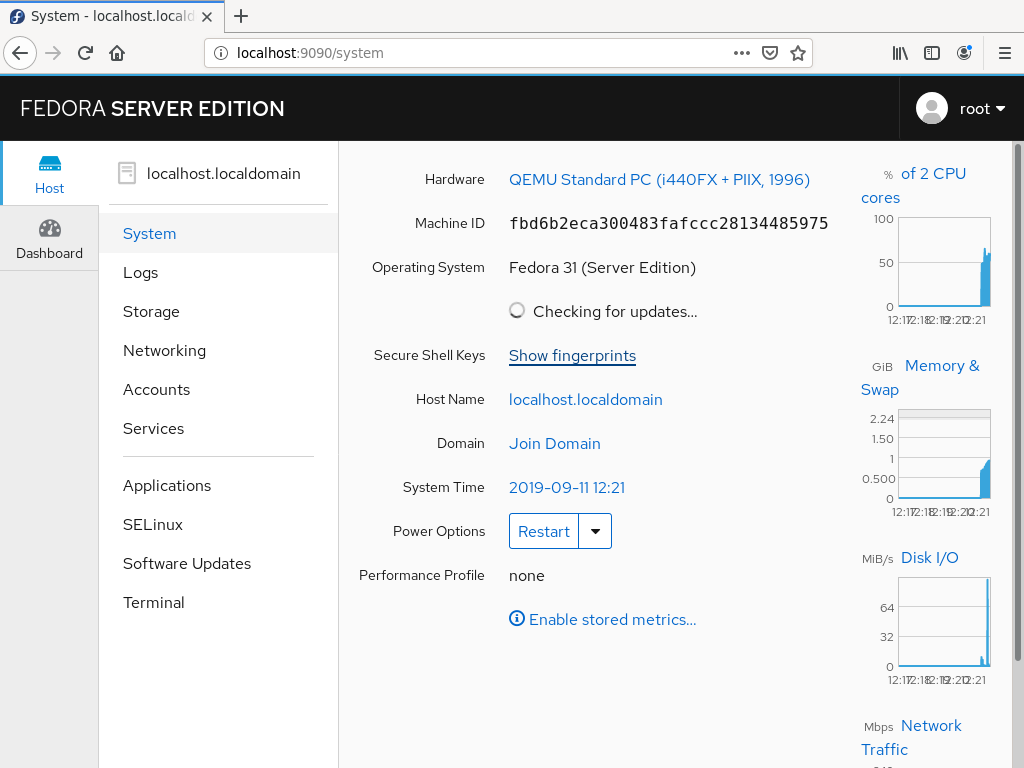
Task: Reload the page with refresh icon
Action: point(85,53)
